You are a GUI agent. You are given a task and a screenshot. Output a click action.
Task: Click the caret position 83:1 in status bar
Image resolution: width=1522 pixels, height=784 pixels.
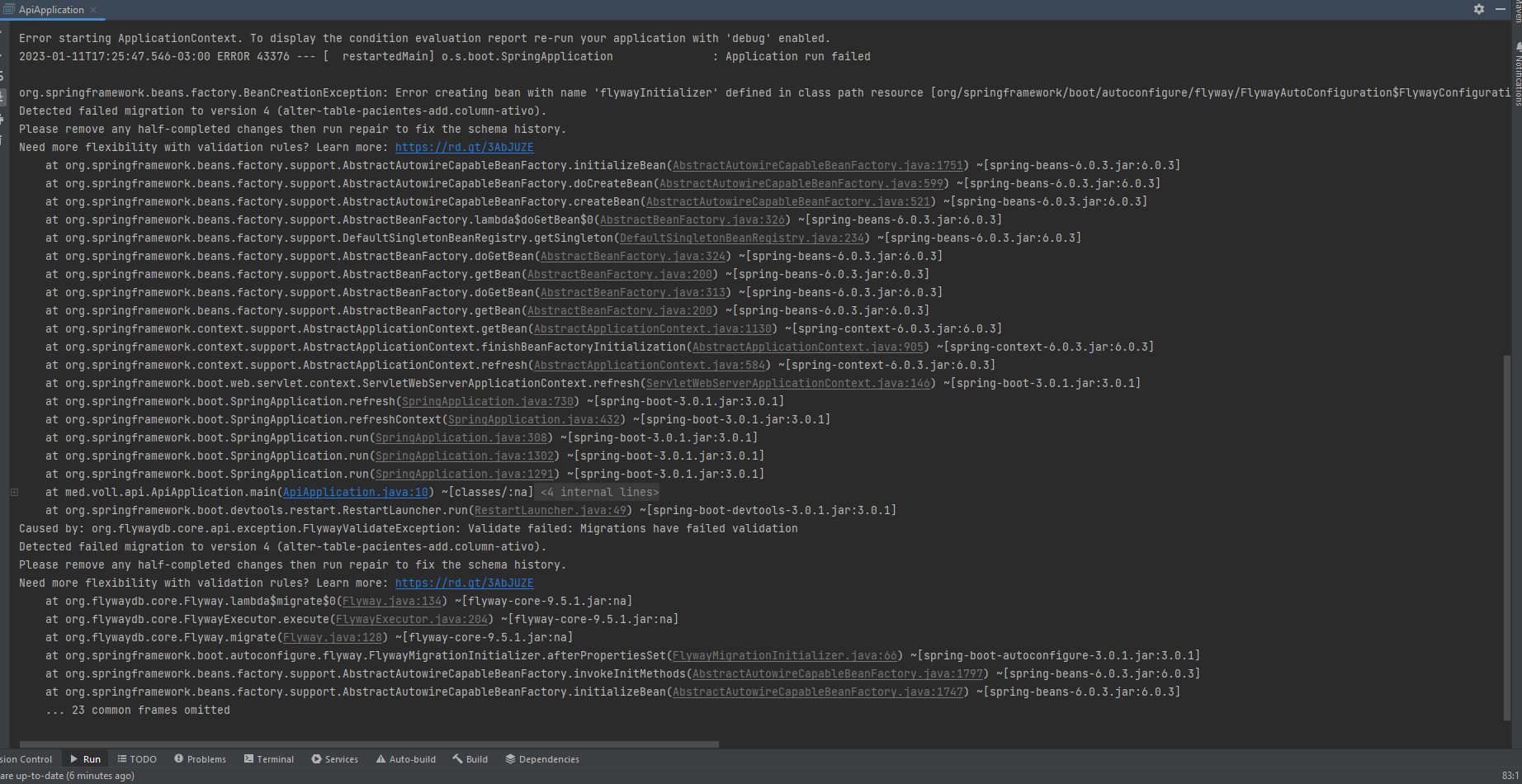click(1510, 776)
